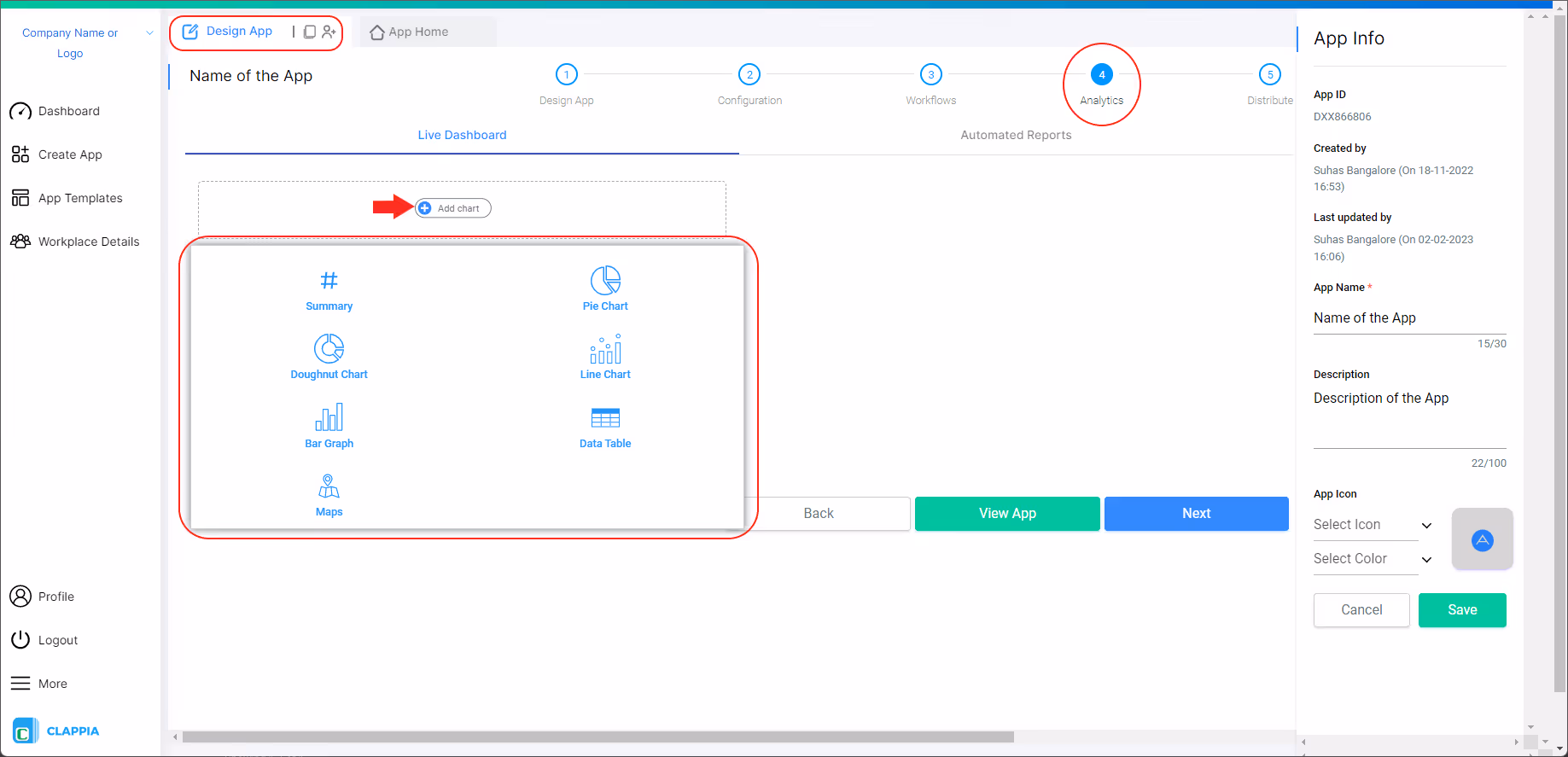Expand the Select Color dropdown
The image size is (1568, 757).
tap(1373, 559)
